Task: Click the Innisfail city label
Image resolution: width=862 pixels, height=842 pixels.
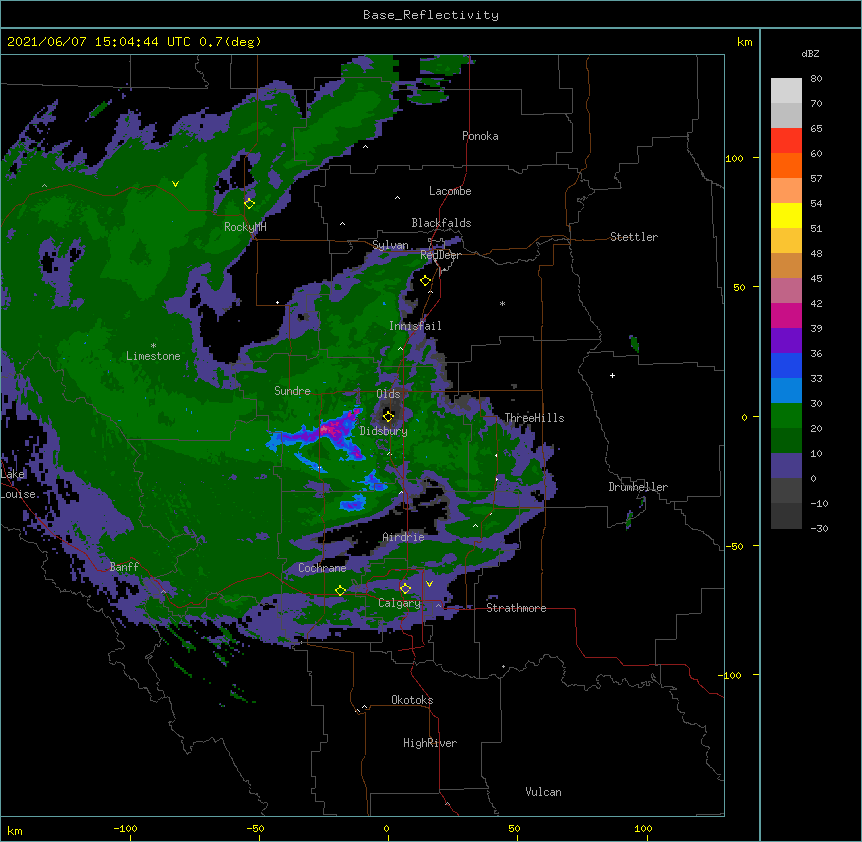Action: [x=415, y=326]
